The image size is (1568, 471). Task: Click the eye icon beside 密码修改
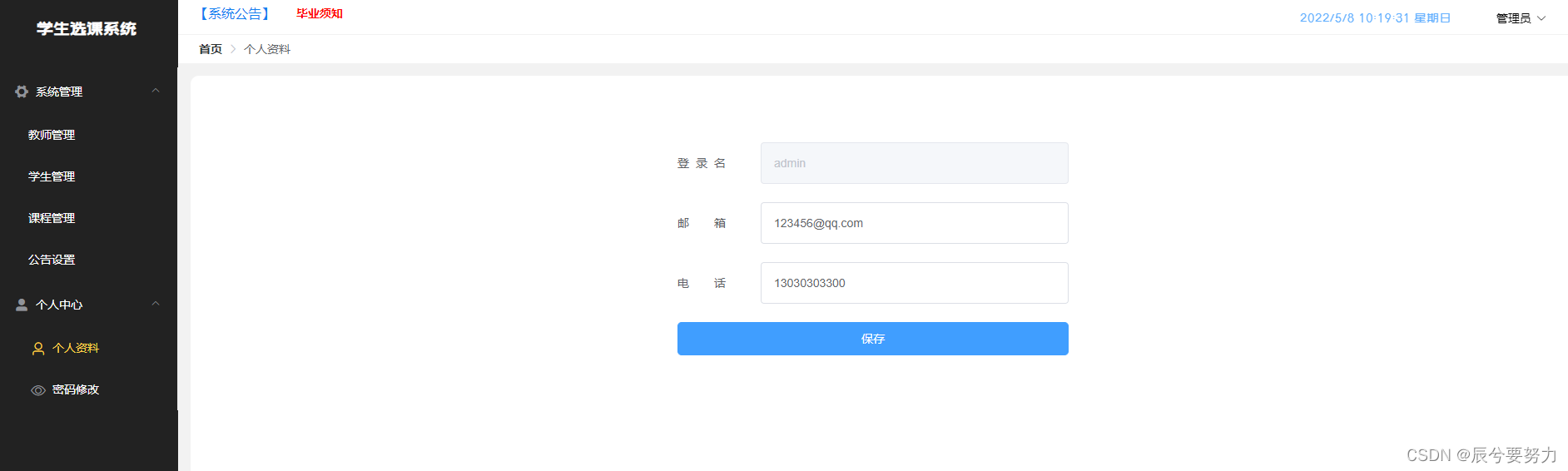tap(38, 390)
